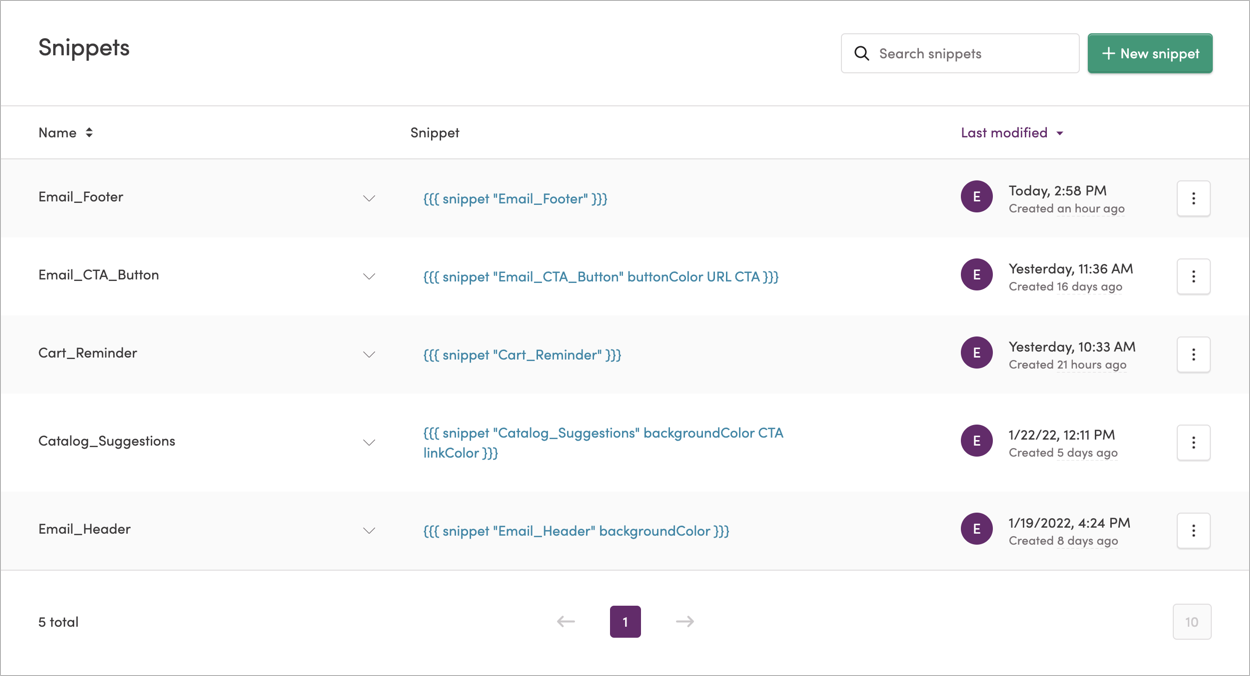Click '1/22/22, 12:11 PM' timestamp
The image size is (1250, 676).
coord(1062,434)
